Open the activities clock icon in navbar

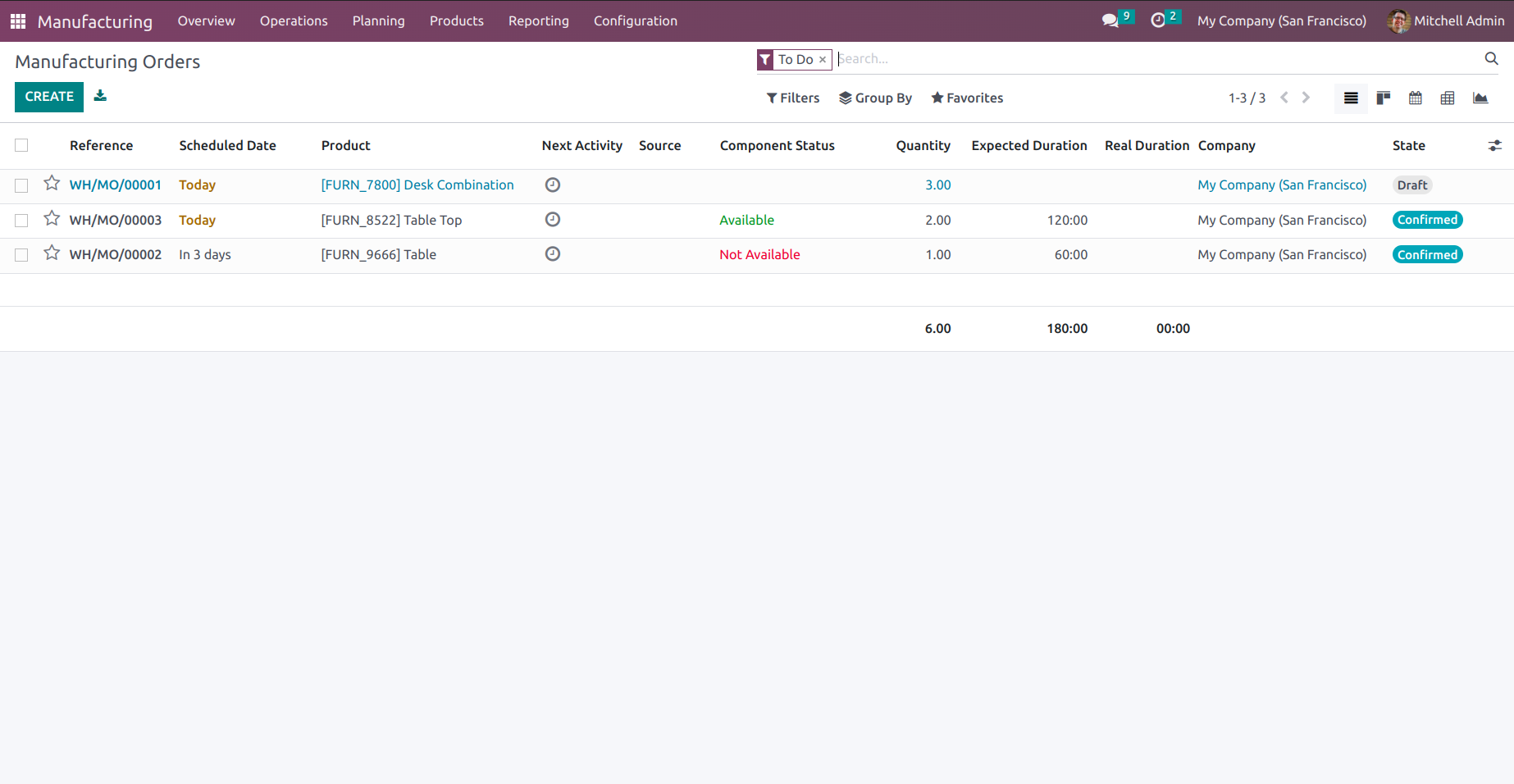pyautogui.click(x=1158, y=21)
